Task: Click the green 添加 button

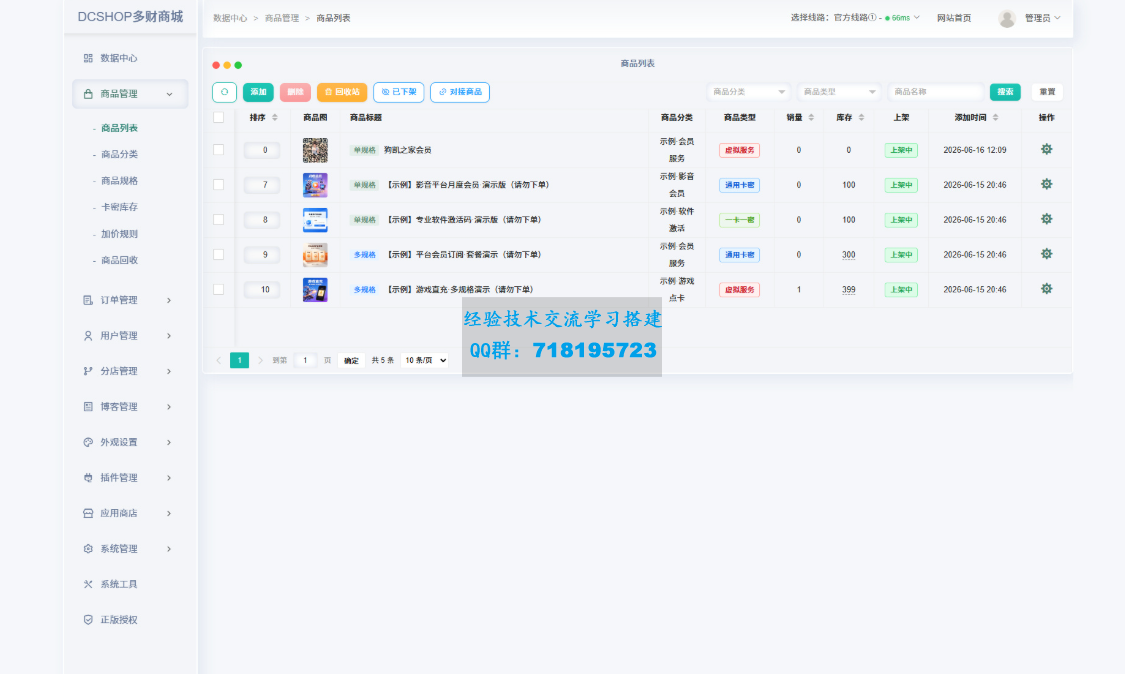Action: (x=258, y=92)
